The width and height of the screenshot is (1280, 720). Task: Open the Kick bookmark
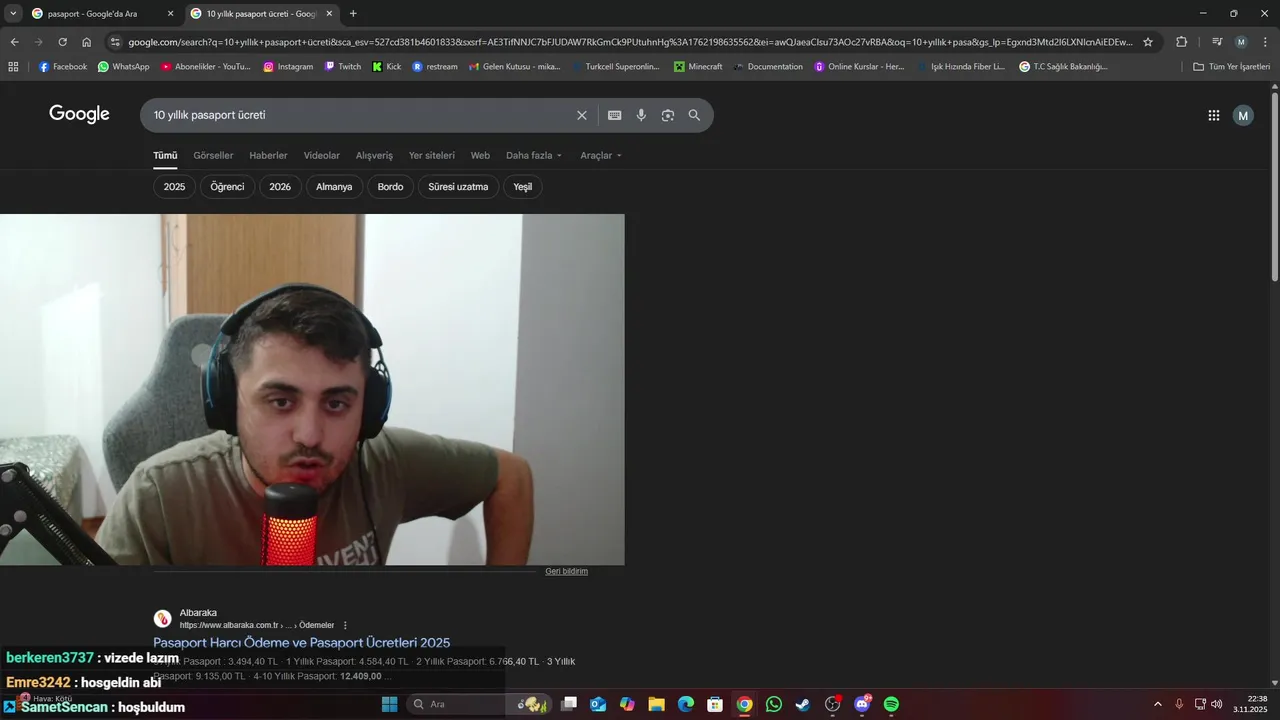[386, 67]
